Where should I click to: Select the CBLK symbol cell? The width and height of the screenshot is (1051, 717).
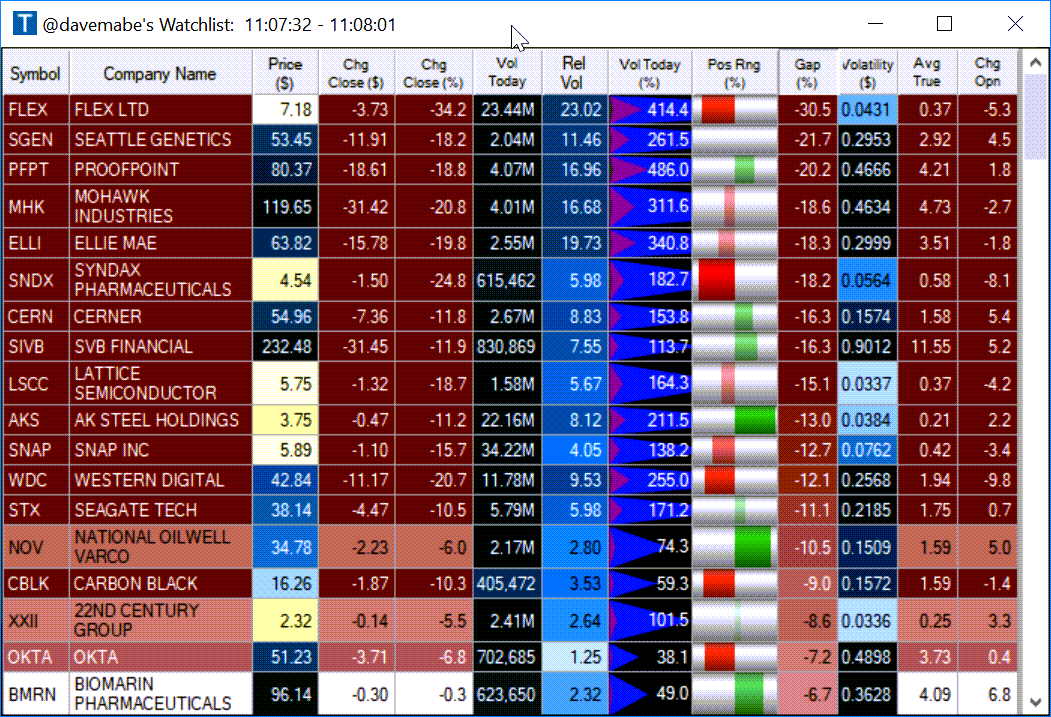[36, 584]
